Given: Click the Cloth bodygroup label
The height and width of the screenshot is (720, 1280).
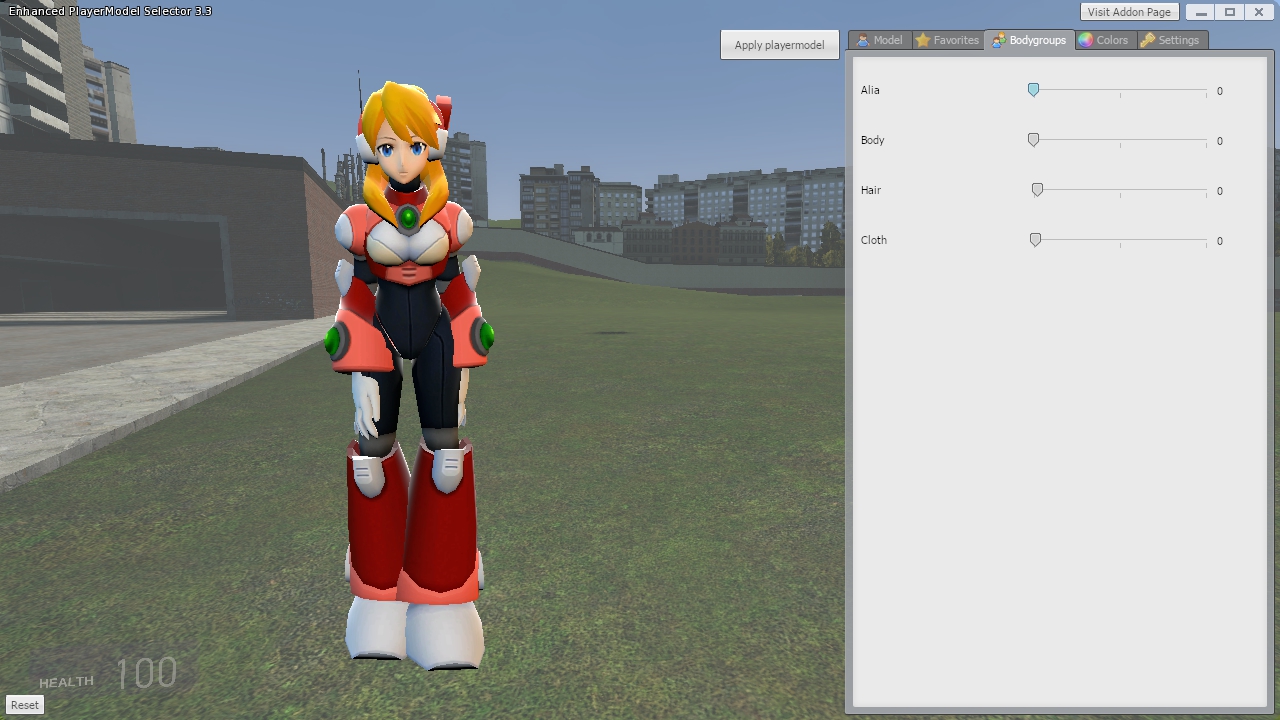Looking at the screenshot, I should tap(873, 240).
